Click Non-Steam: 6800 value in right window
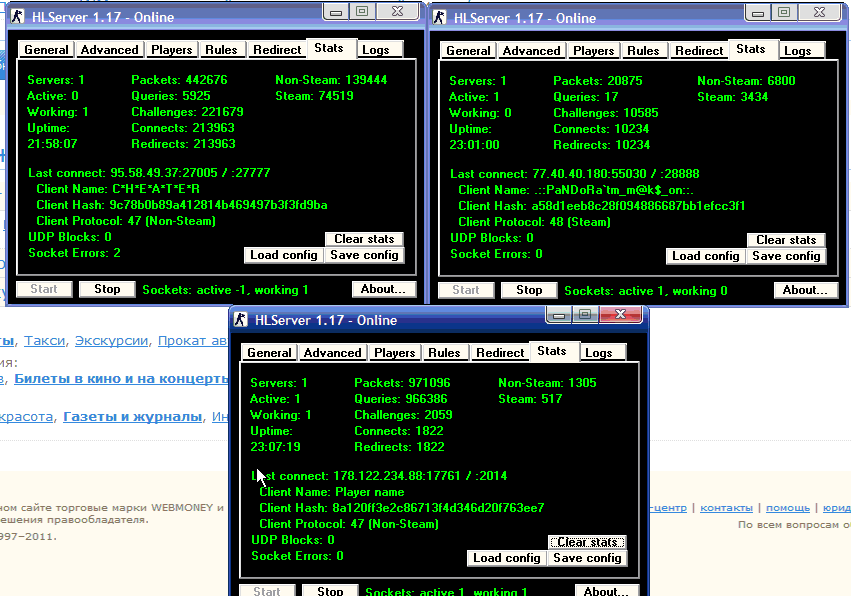 pyautogui.click(x=746, y=81)
